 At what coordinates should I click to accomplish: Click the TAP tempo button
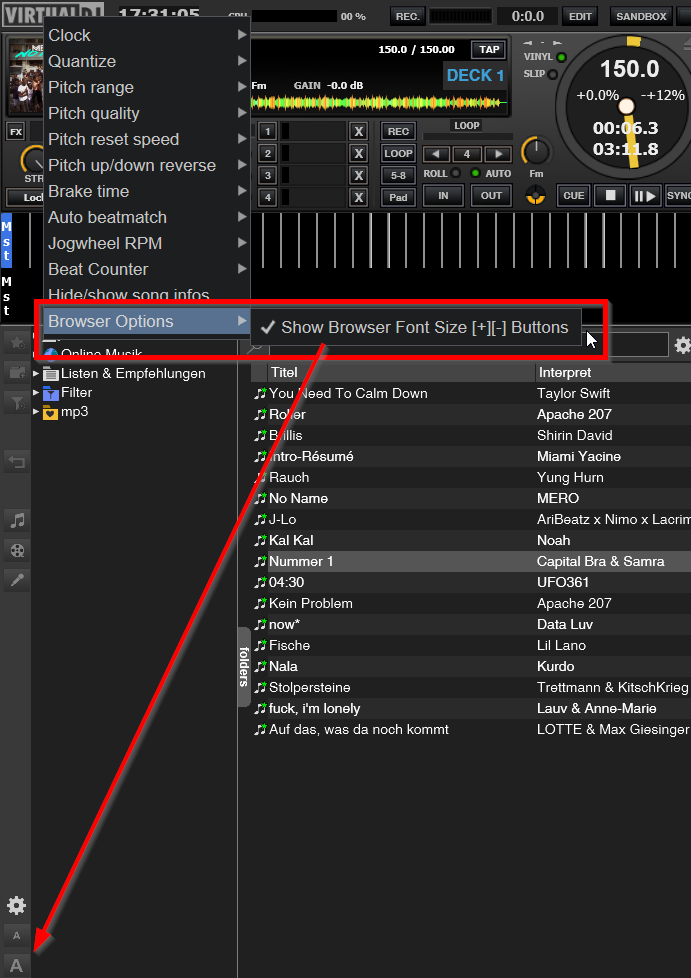tap(489, 50)
